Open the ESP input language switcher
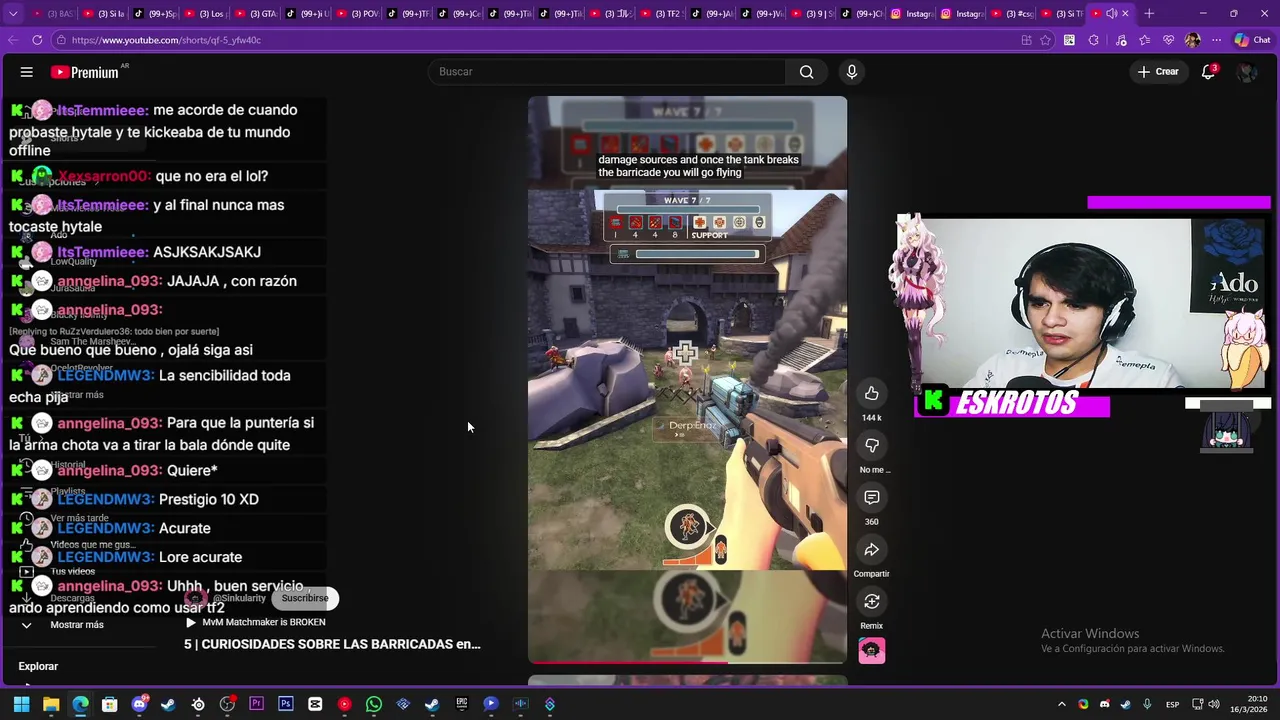Image resolution: width=1280 pixels, height=720 pixels. [1172, 704]
